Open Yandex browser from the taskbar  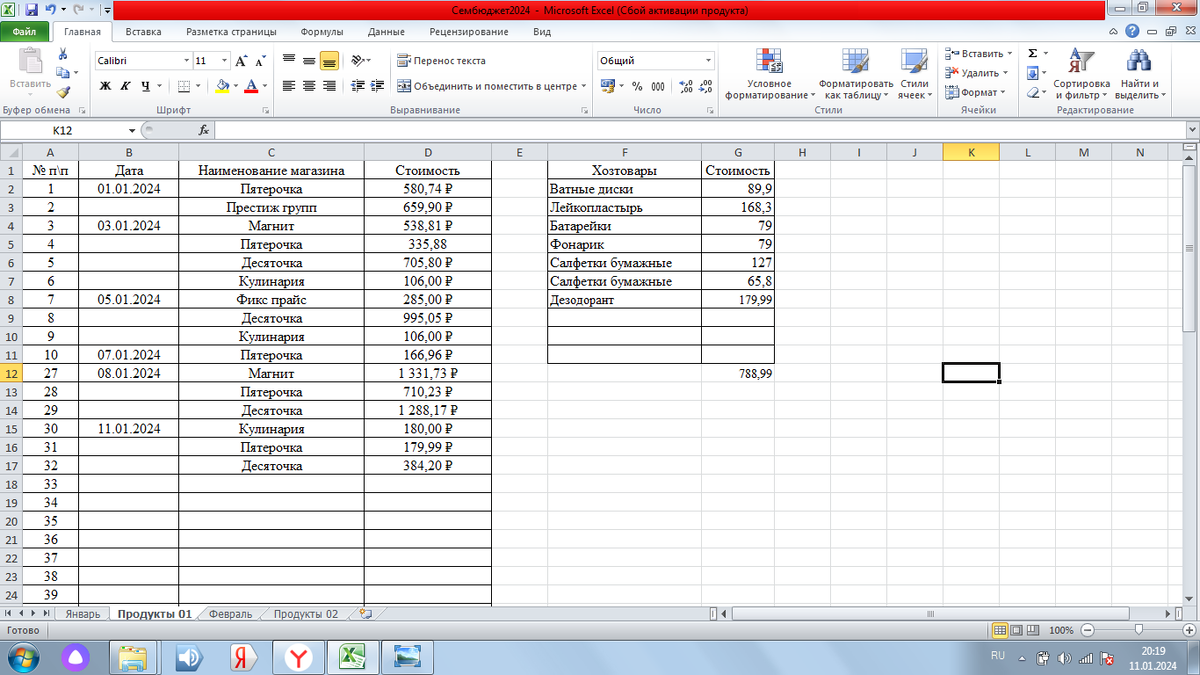tap(298, 657)
